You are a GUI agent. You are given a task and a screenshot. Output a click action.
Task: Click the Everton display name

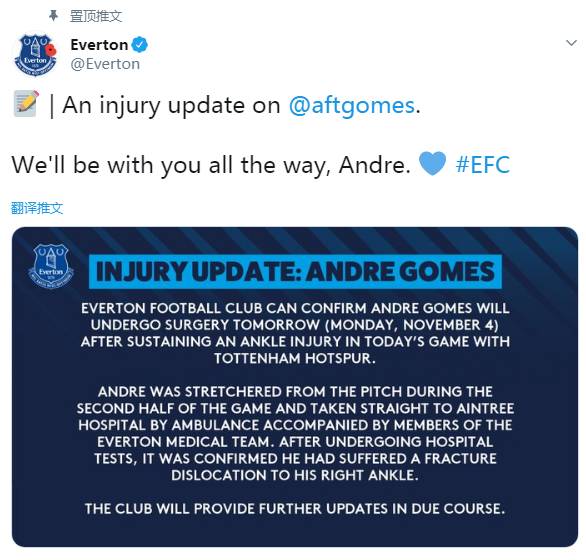click(99, 45)
